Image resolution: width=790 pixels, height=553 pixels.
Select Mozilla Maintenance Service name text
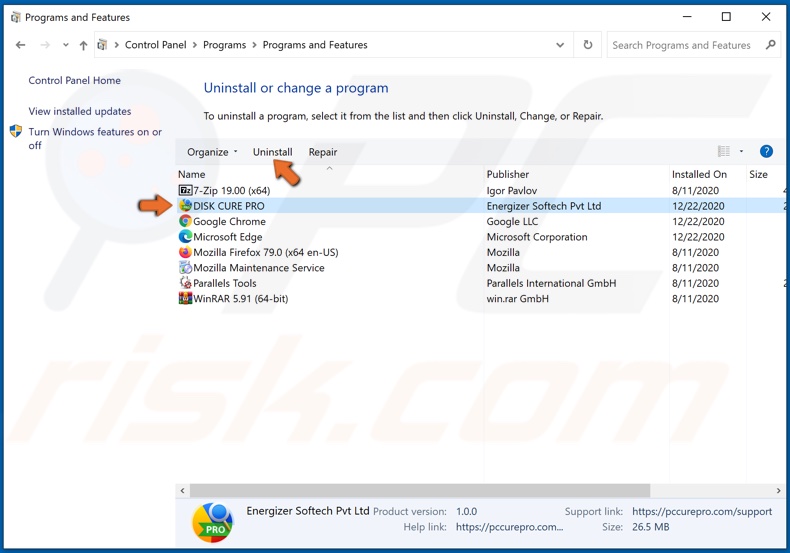[259, 268]
